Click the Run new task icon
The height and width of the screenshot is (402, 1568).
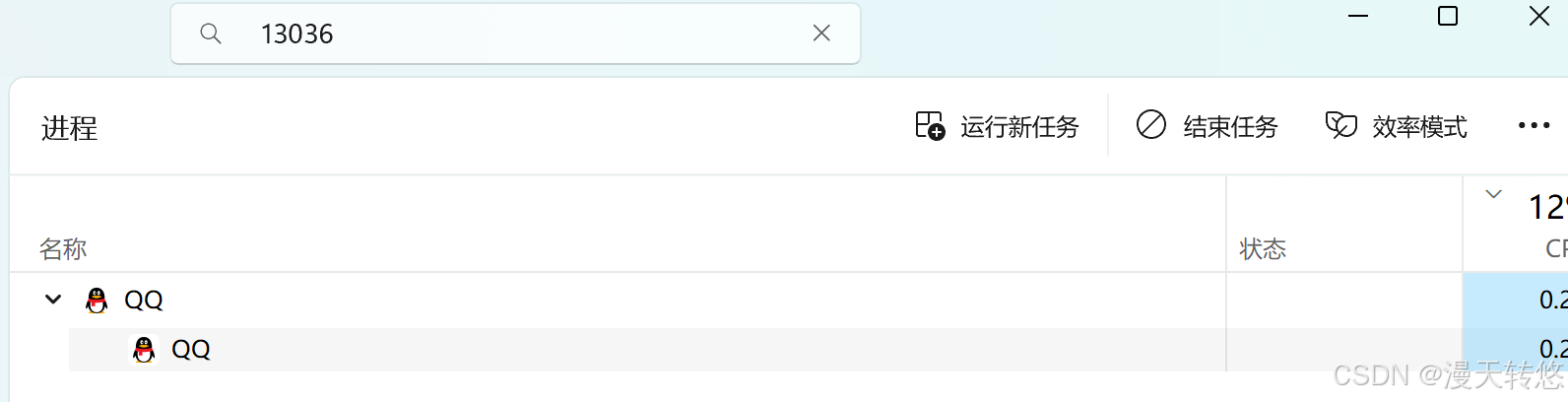pos(930,125)
